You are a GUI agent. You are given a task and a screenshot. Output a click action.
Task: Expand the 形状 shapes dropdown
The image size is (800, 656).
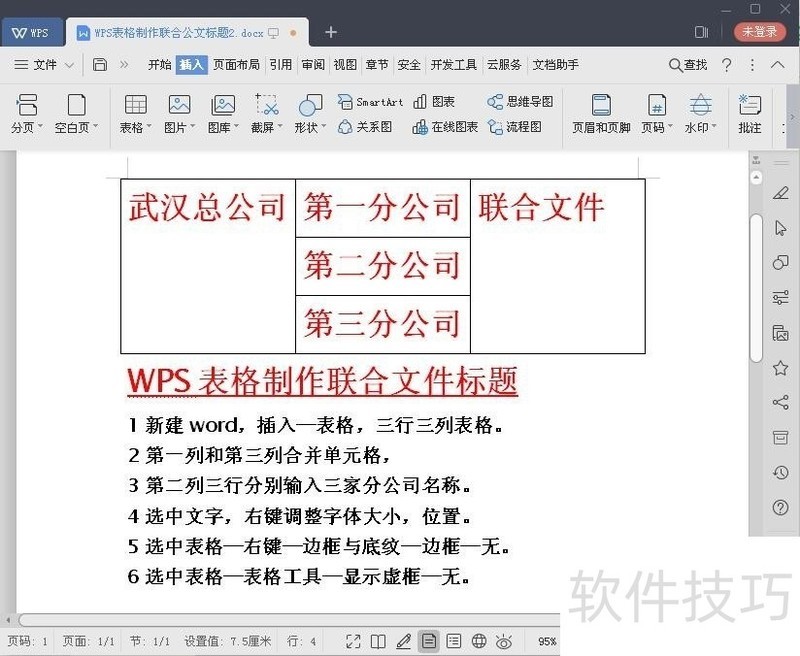coord(323,126)
